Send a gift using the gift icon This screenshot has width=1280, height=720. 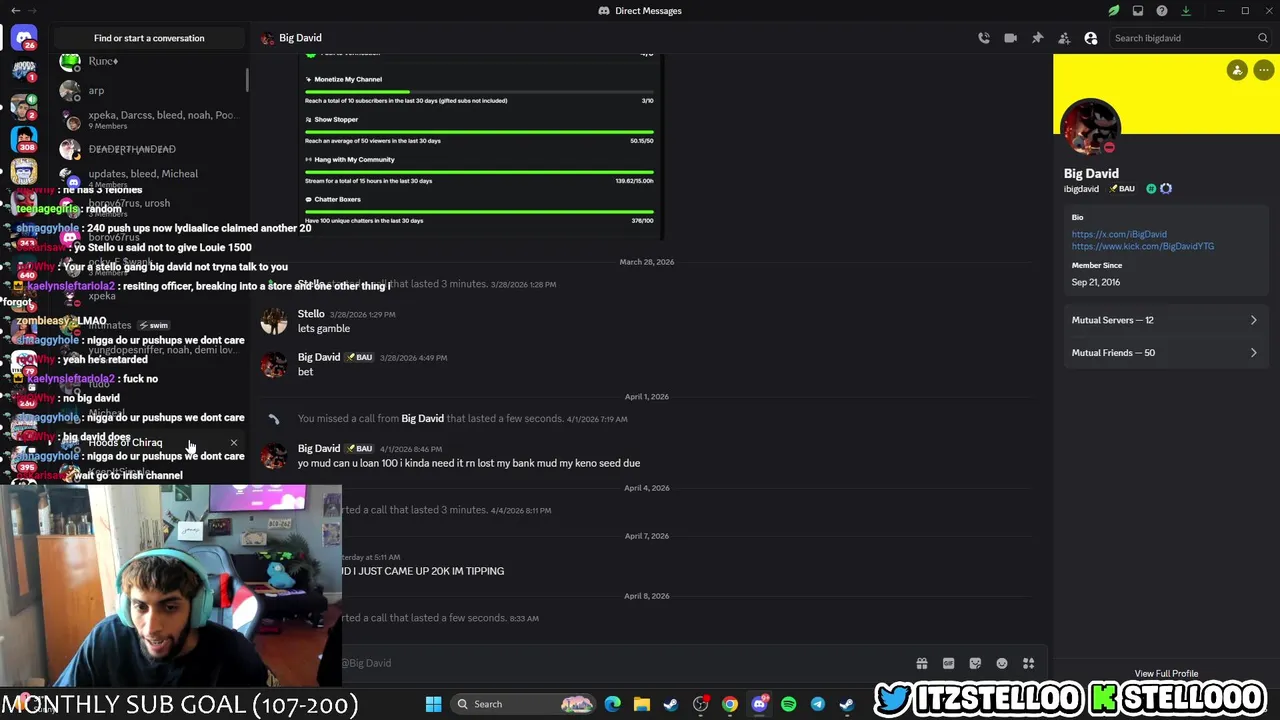(x=922, y=663)
